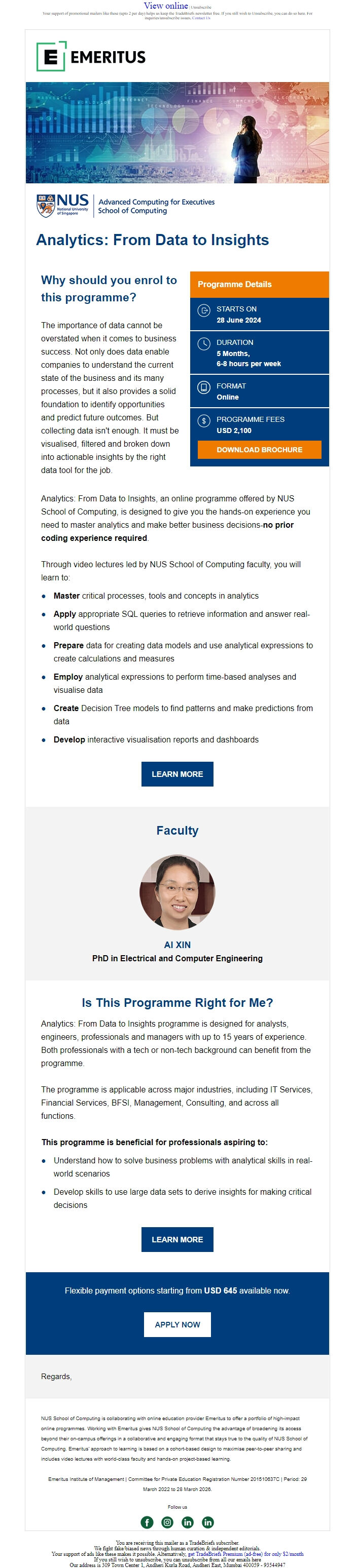Click Learn More below the aspiring professionals list
Image resolution: width=355 pixels, height=1568 pixels.
(x=177, y=1239)
